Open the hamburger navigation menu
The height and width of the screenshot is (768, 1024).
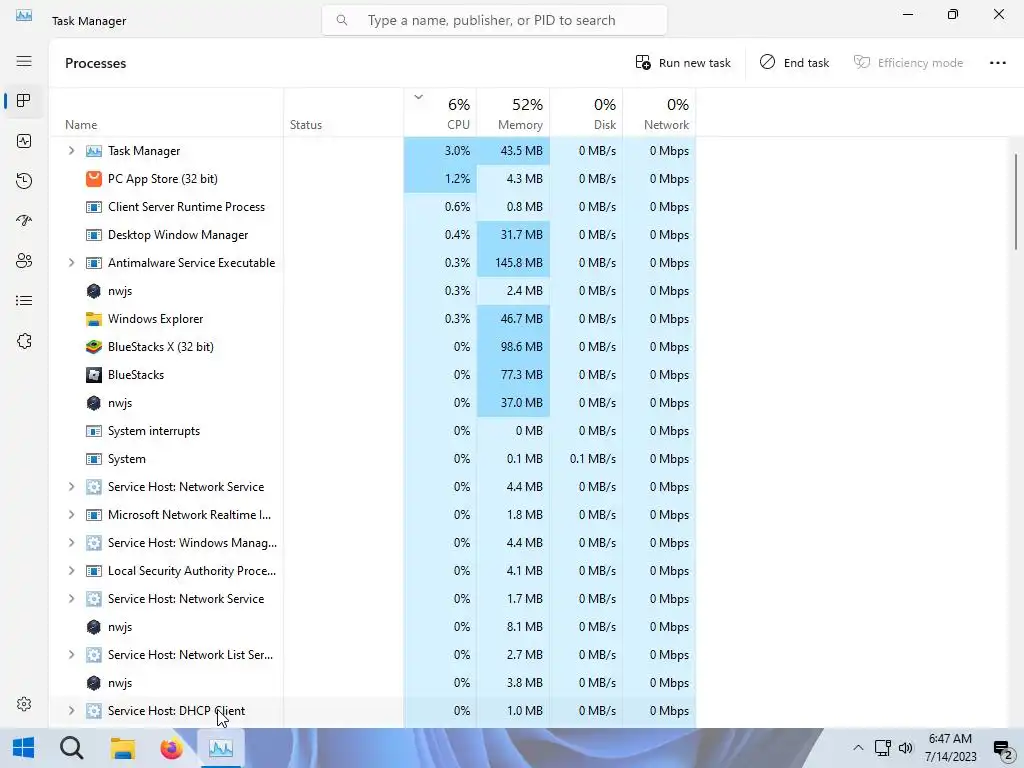click(x=24, y=61)
